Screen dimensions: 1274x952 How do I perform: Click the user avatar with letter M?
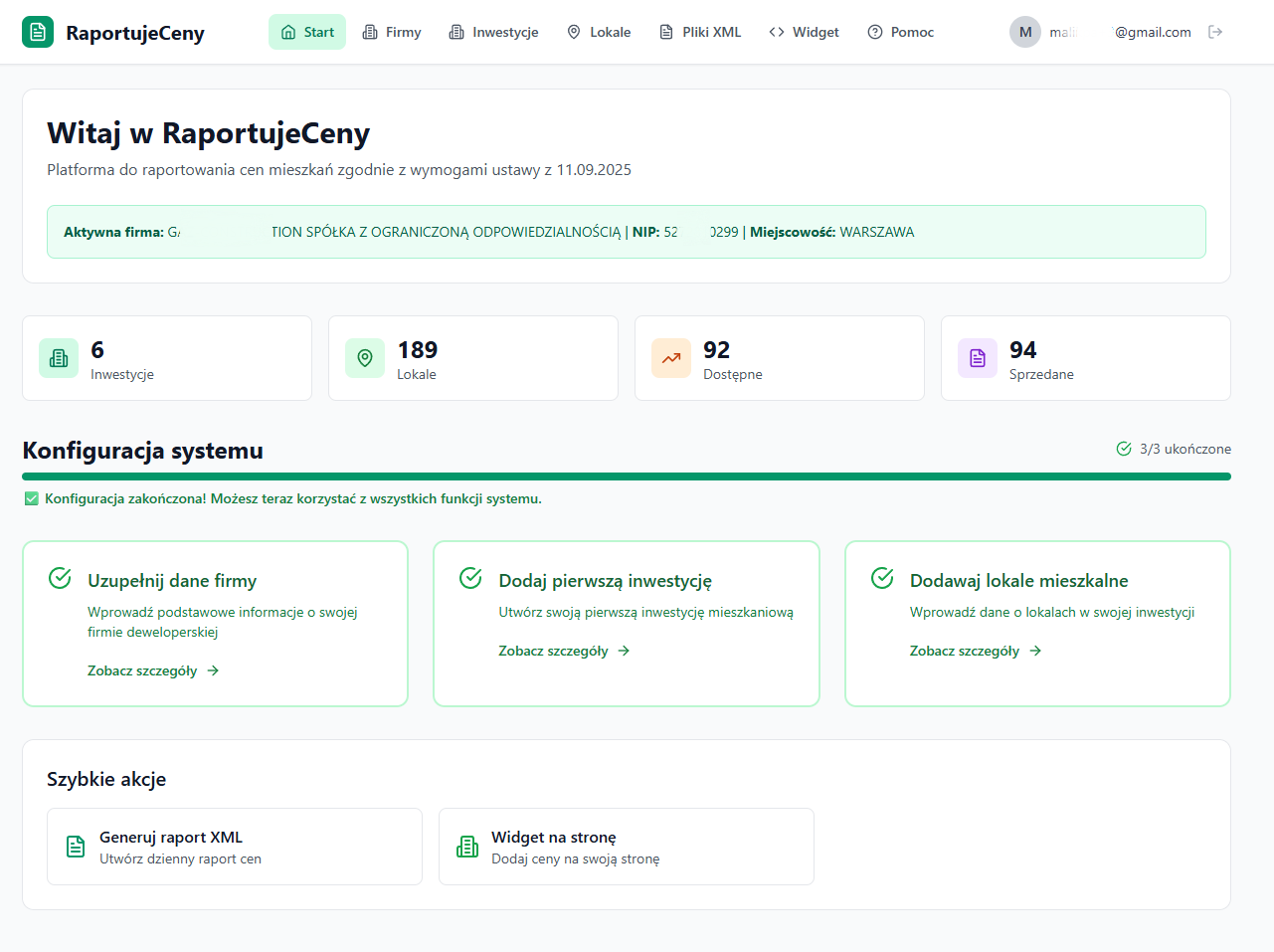1025,32
